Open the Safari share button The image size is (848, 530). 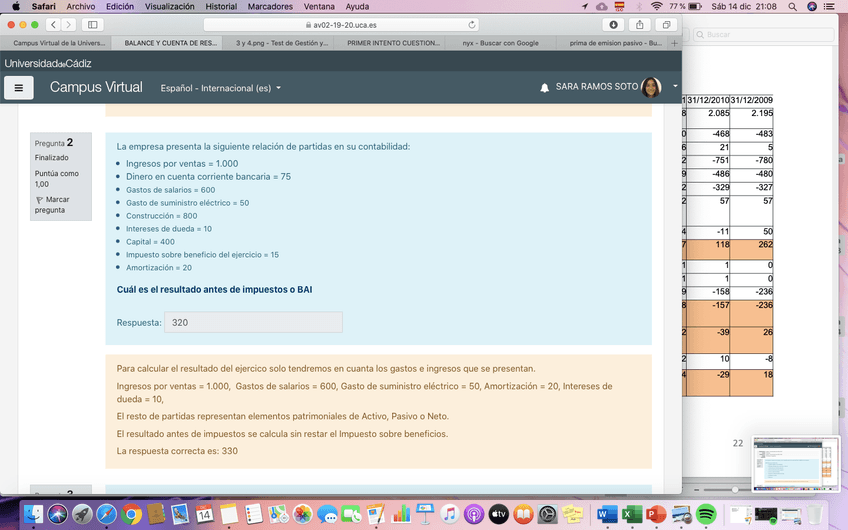click(640, 25)
